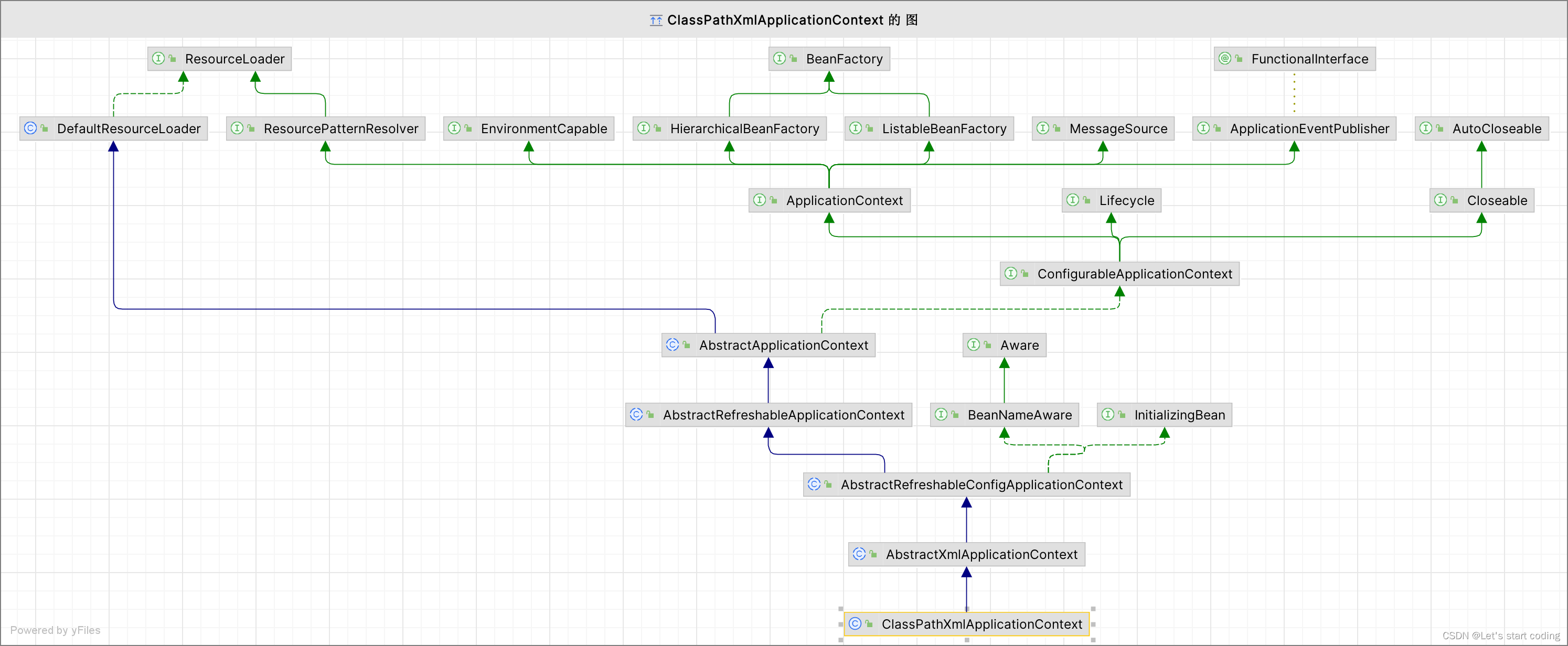The image size is (1568, 646).
Task: Select the EnvironmentCapable node label
Action: 544,129
